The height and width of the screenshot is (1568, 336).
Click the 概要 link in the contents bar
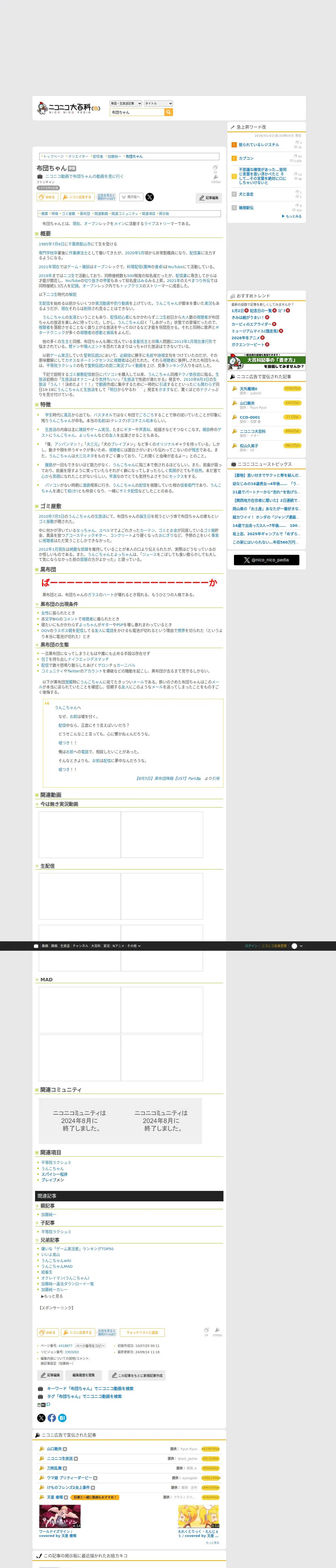tap(44, 214)
